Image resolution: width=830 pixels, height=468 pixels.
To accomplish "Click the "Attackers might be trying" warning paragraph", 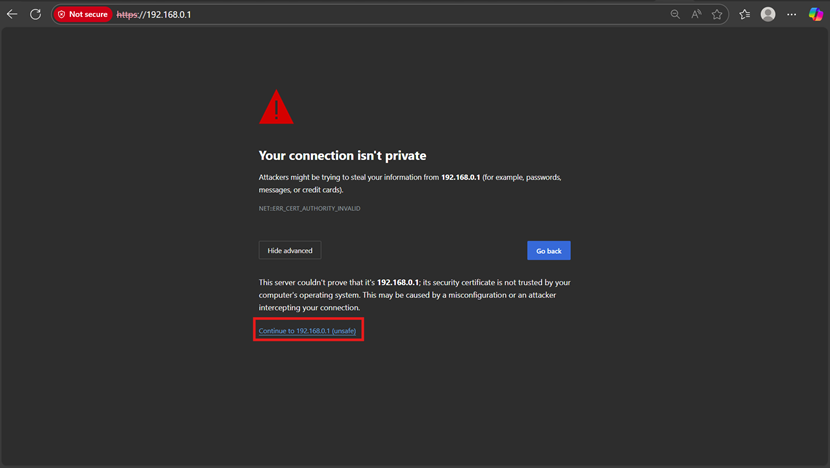I will [x=410, y=183].
